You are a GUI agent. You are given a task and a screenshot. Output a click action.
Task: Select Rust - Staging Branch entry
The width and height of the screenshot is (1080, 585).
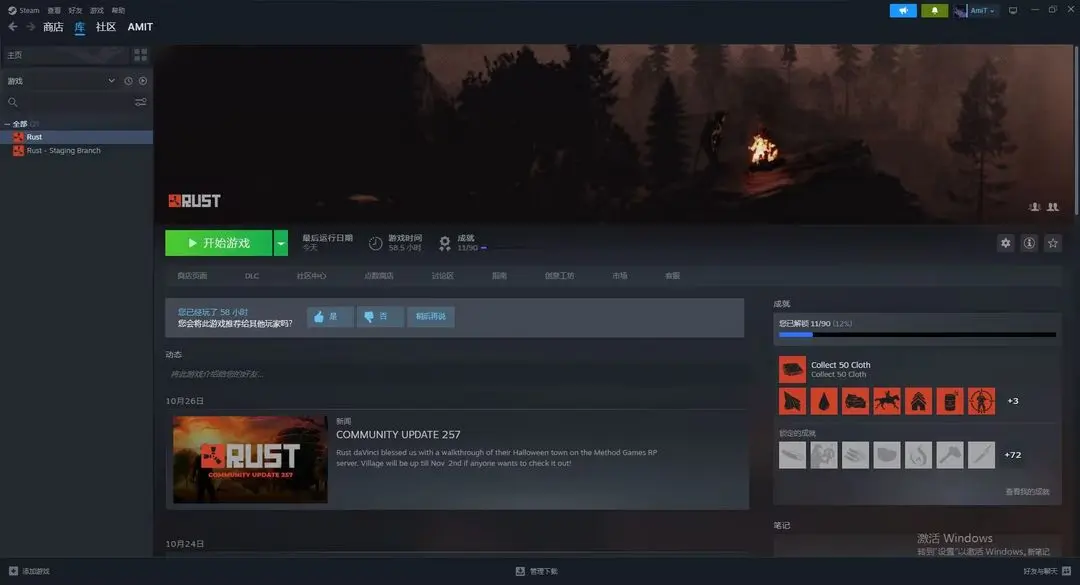coord(76,150)
